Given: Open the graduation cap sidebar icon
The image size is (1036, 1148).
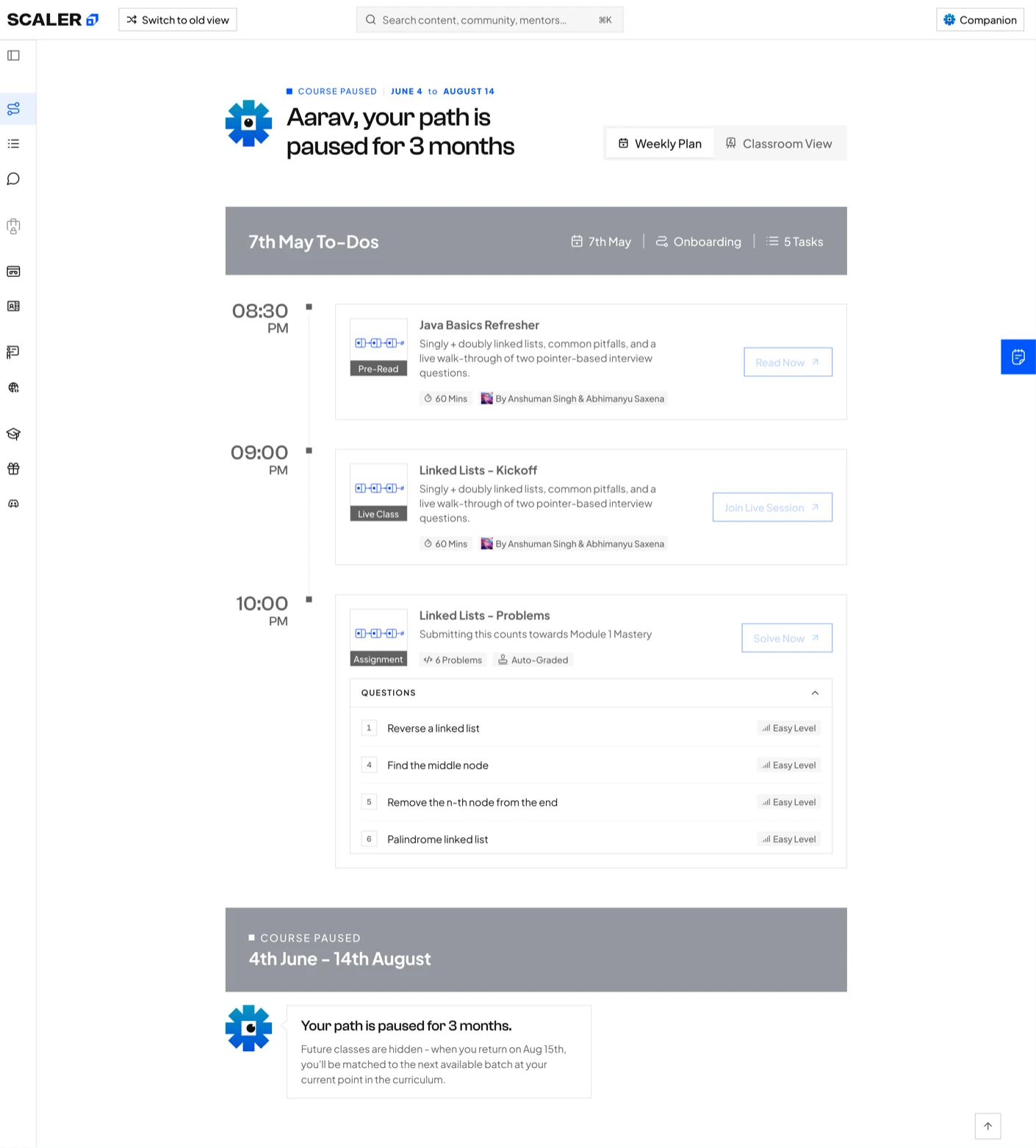Looking at the screenshot, I should [13, 433].
